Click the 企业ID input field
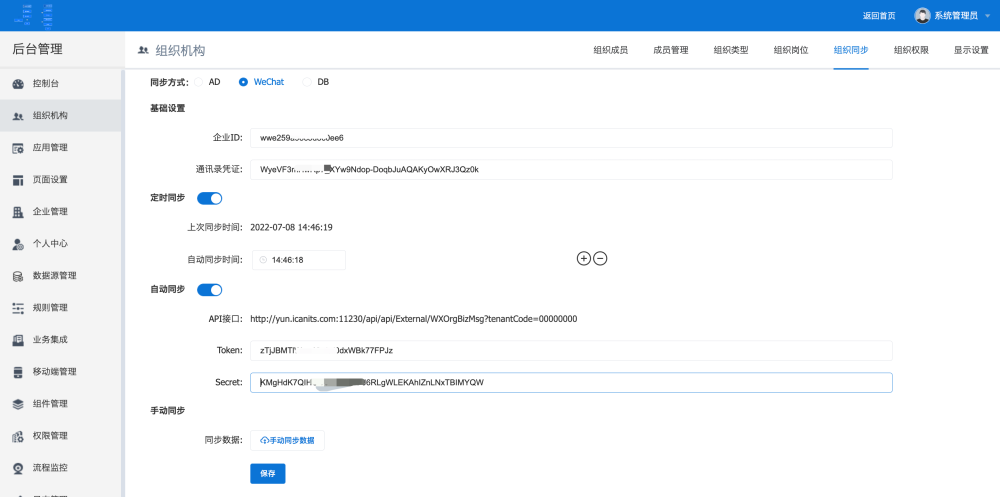This screenshot has width=1000, height=497. coord(570,138)
